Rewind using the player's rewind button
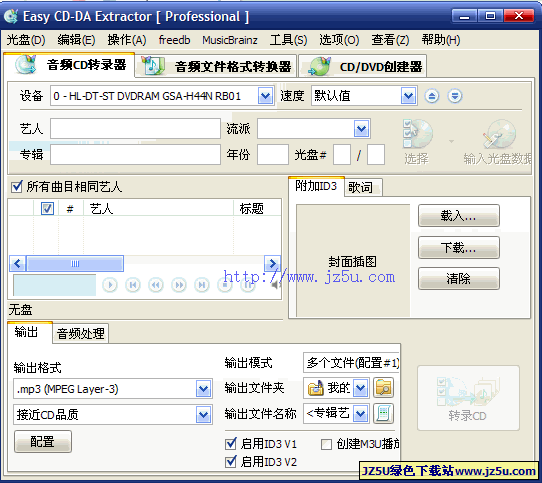The image size is (542, 483). tap(156, 285)
